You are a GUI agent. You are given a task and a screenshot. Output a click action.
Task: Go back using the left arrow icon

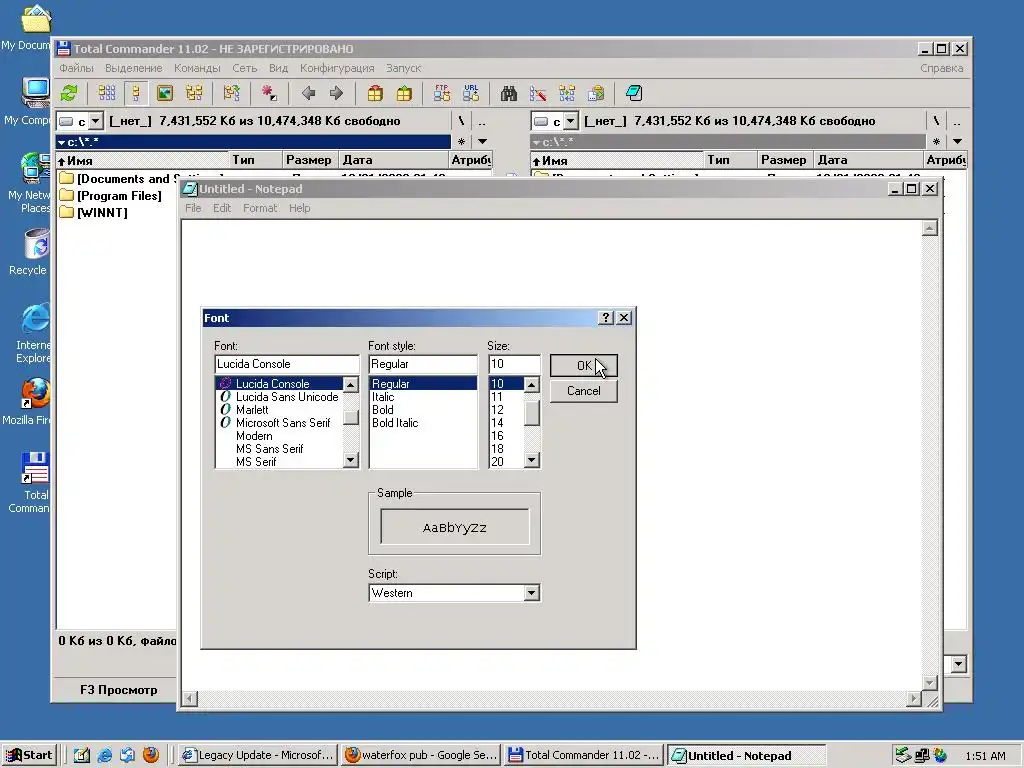coord(308,93)
